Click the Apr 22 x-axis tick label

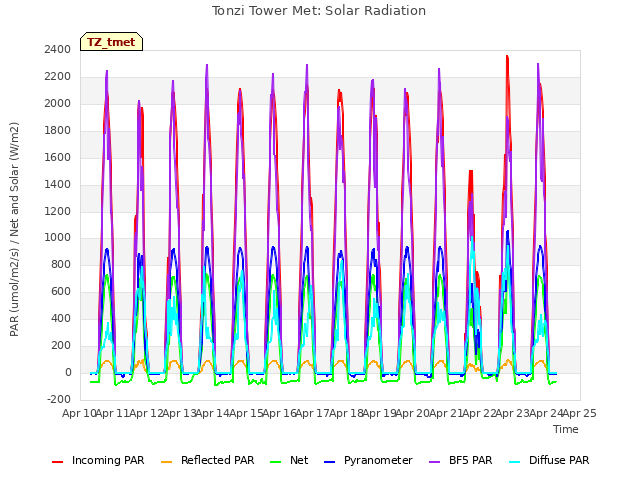coord(479,413)
